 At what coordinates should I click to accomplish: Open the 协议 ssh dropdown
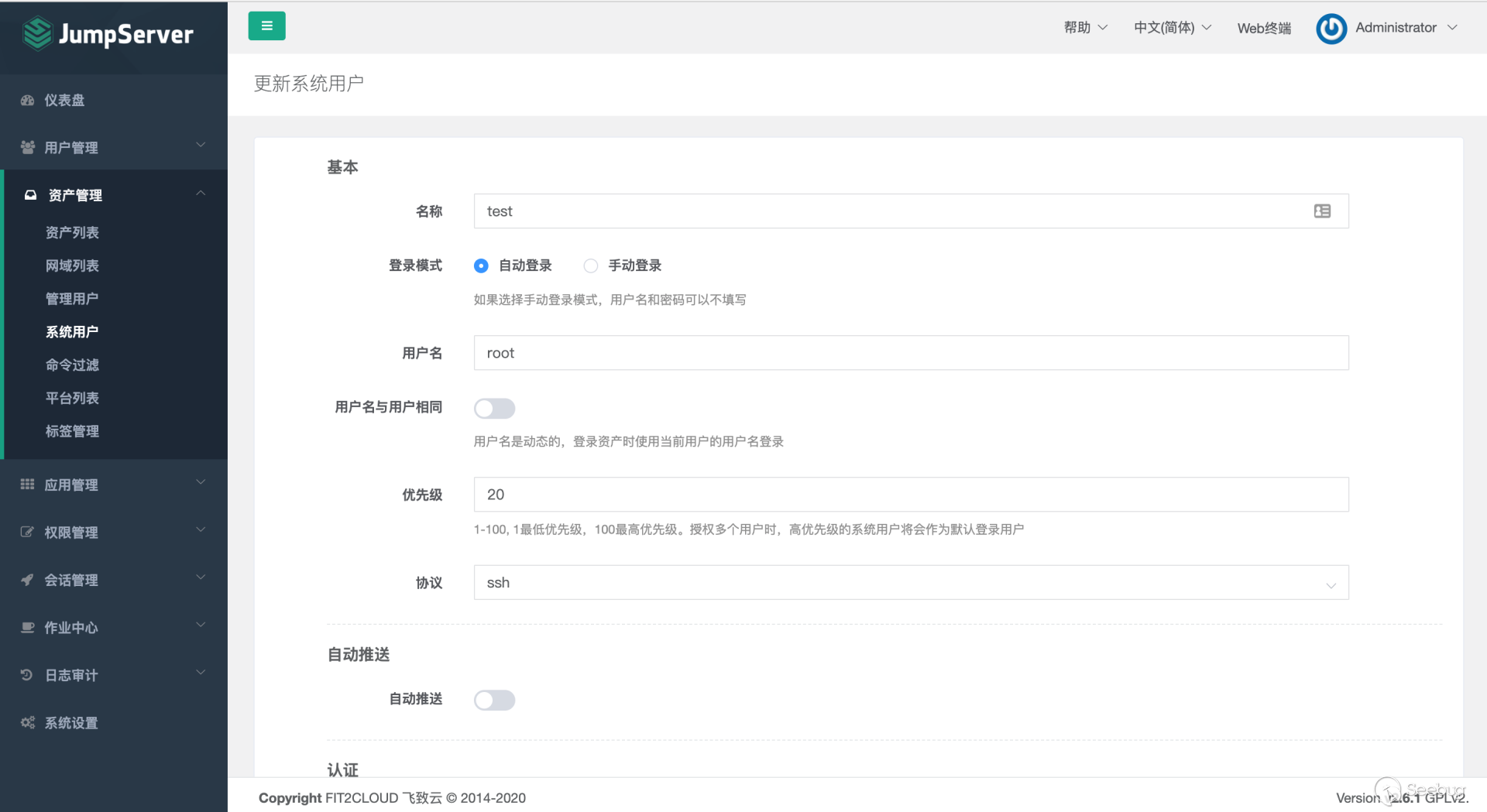coord(911,583)
